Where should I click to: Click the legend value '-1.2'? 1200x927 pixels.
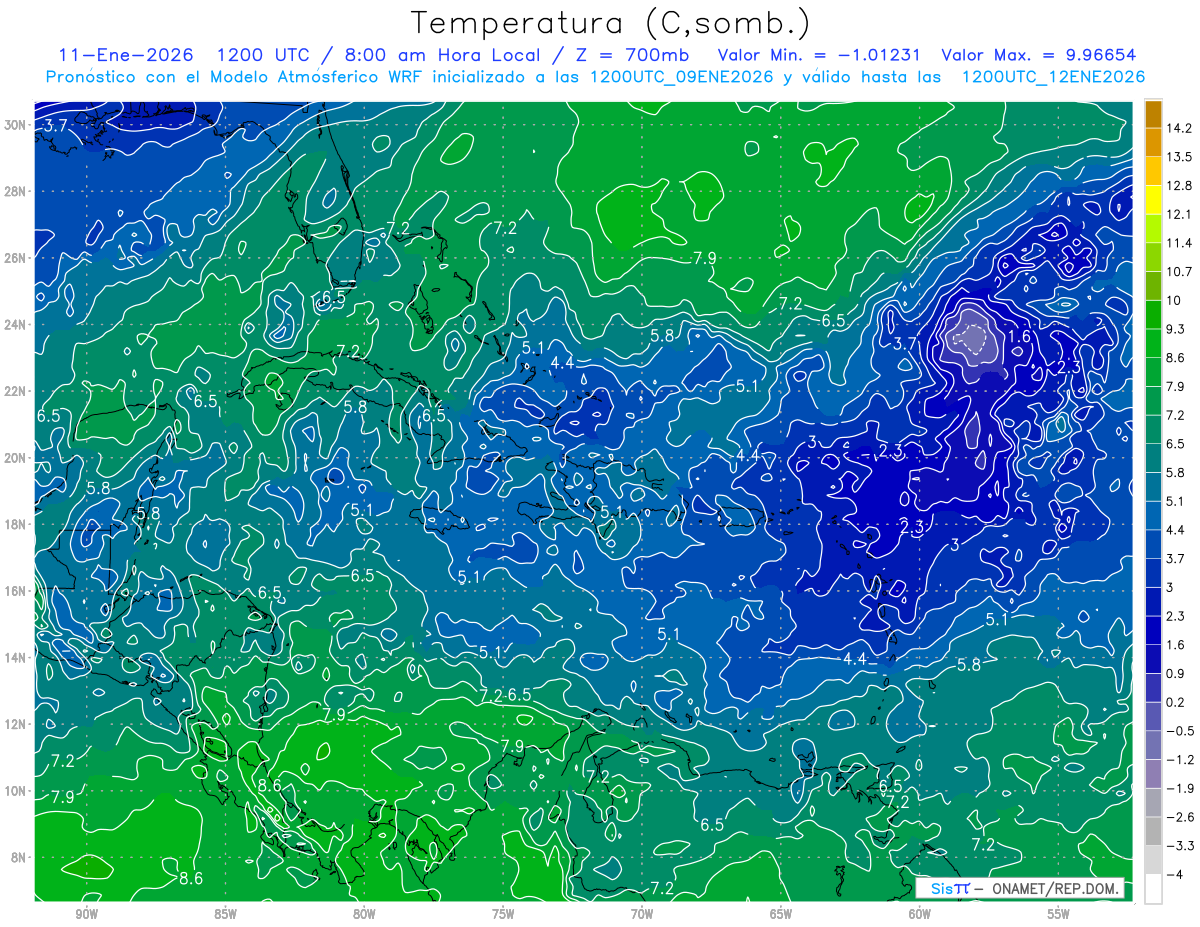click(1179, 760)
